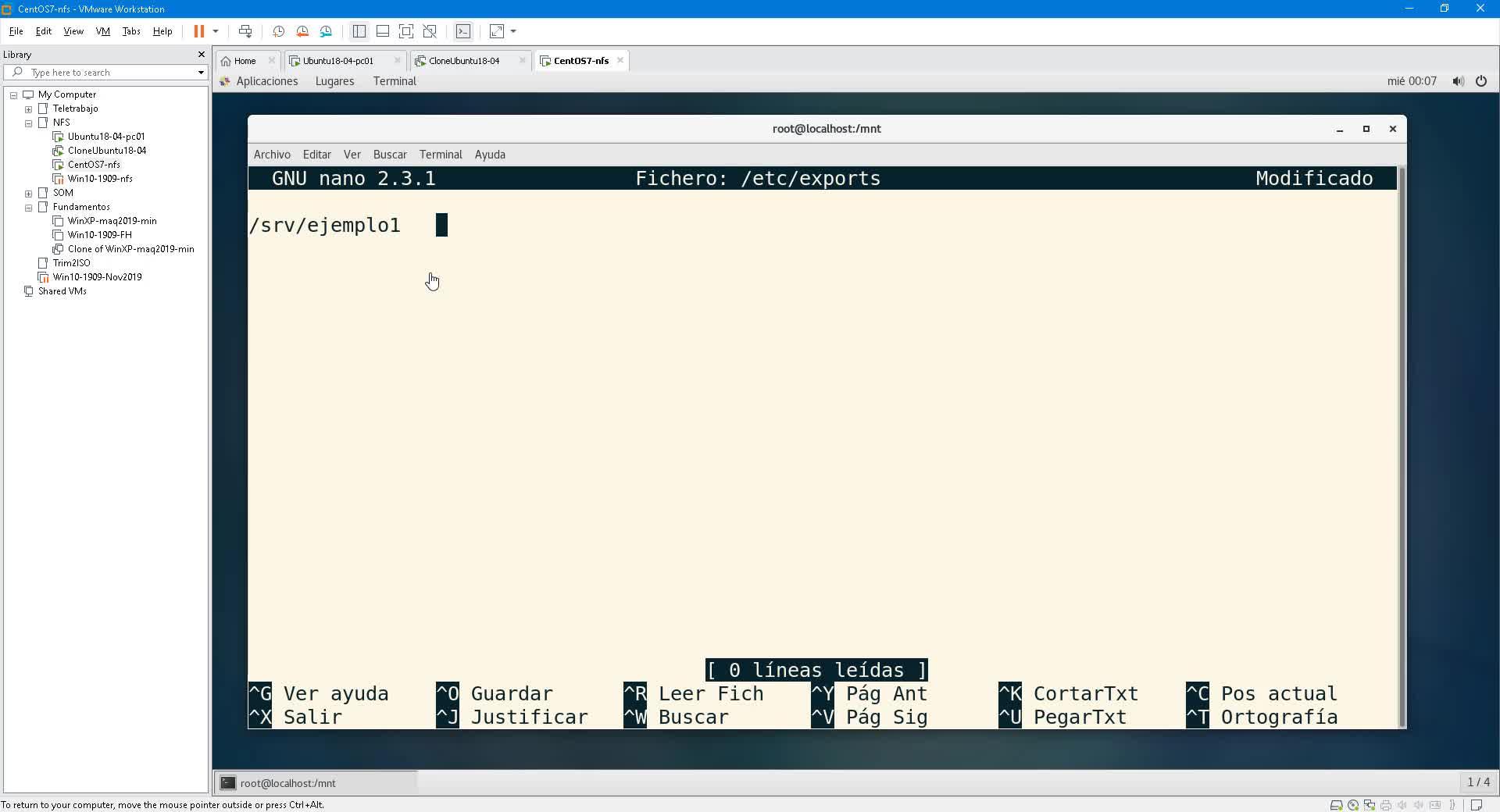Open the terminal Archivo menu
The width and height of the screenshot is (1500, 812).
(x=272, y=155)
